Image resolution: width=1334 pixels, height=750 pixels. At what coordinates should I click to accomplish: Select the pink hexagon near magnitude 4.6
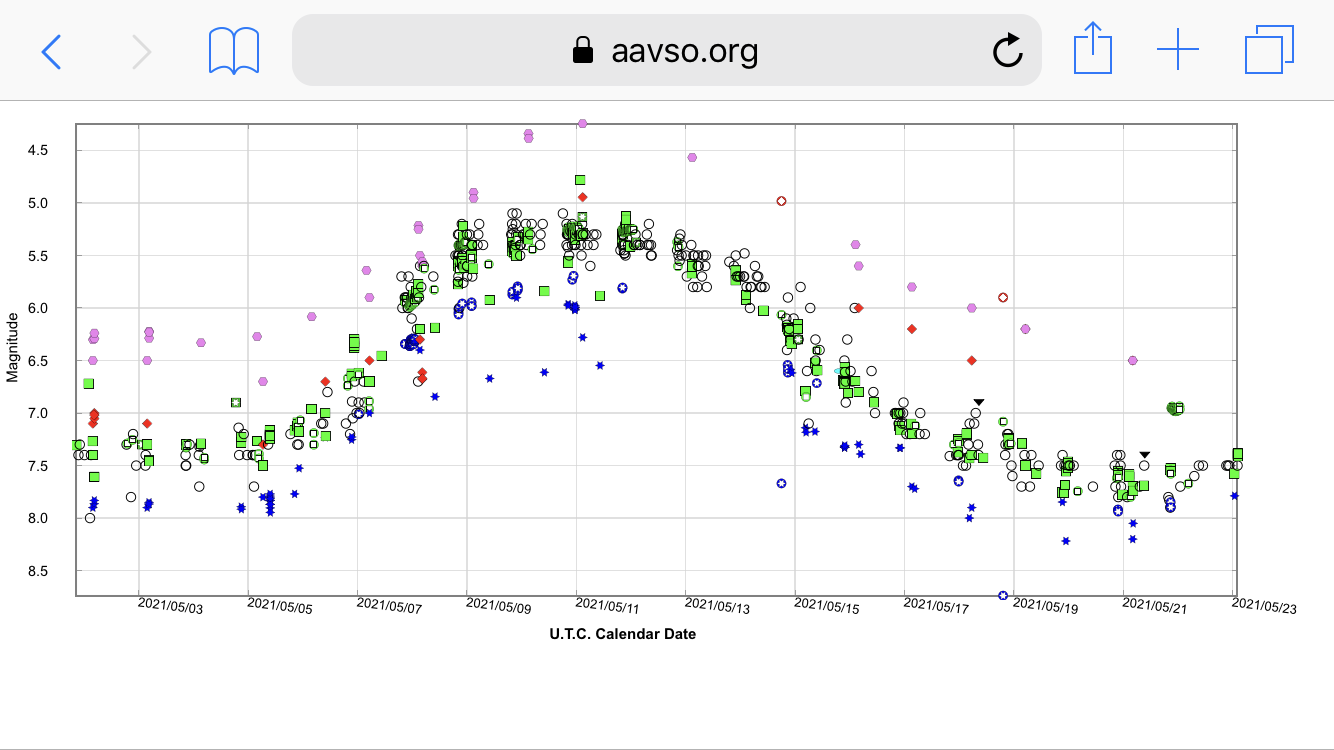(692, 157)
